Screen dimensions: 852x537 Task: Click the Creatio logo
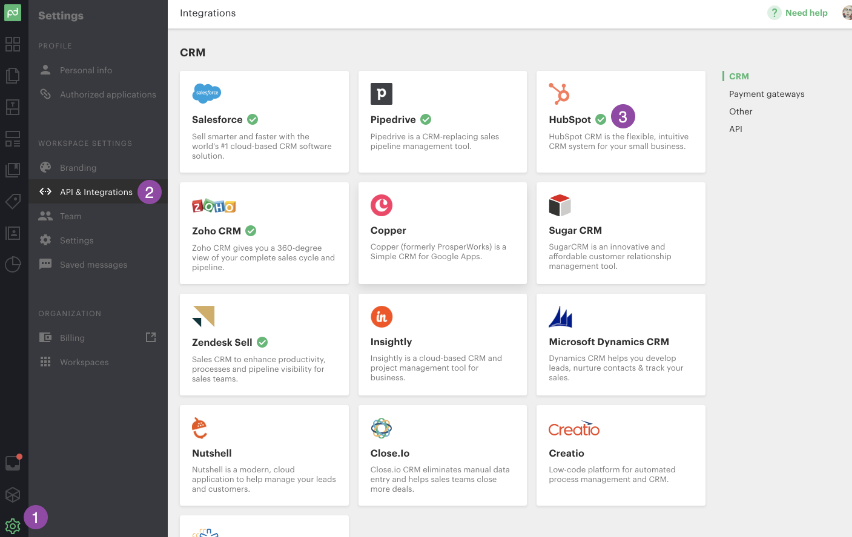[x=574, y=428]
